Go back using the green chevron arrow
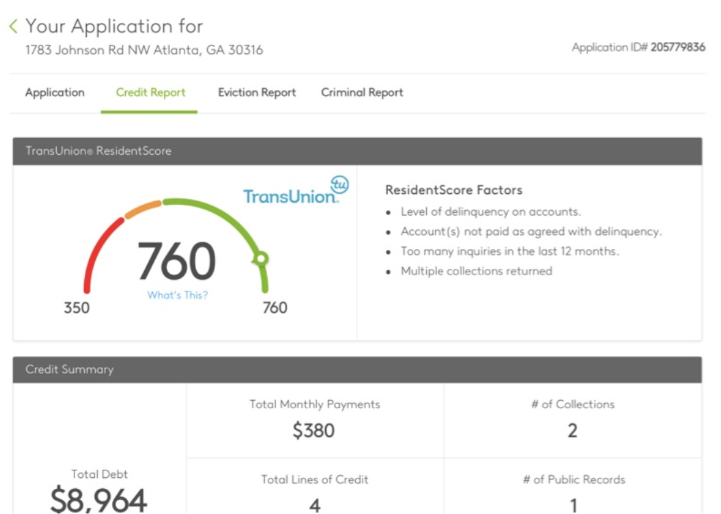Image resolution: width=721 pixels, height=514 pixels. (13, 26)
